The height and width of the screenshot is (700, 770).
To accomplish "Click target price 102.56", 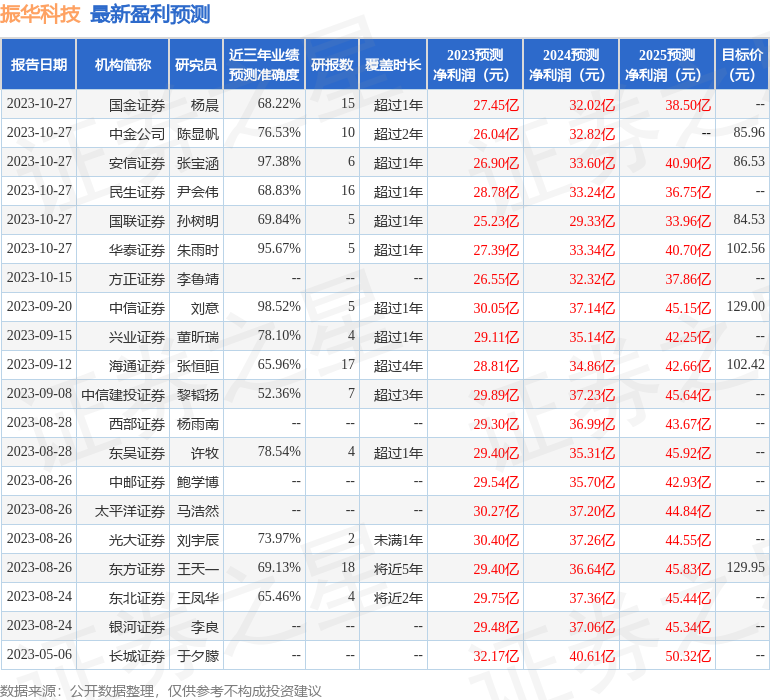I will coord(745,248).
